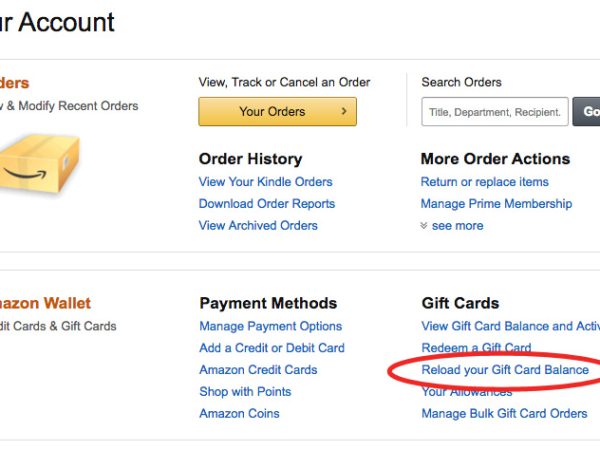Open View Archived Orders link
600x450 pixels.
click(x=258, y=226)
